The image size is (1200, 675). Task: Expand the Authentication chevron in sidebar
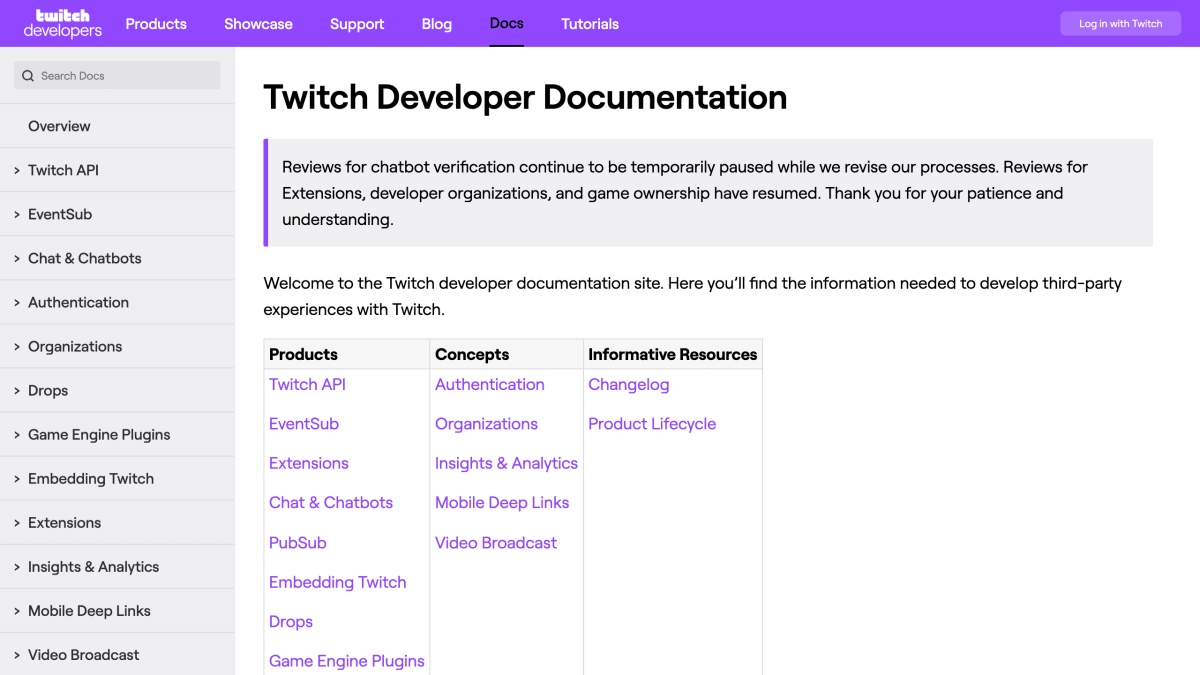17,302
